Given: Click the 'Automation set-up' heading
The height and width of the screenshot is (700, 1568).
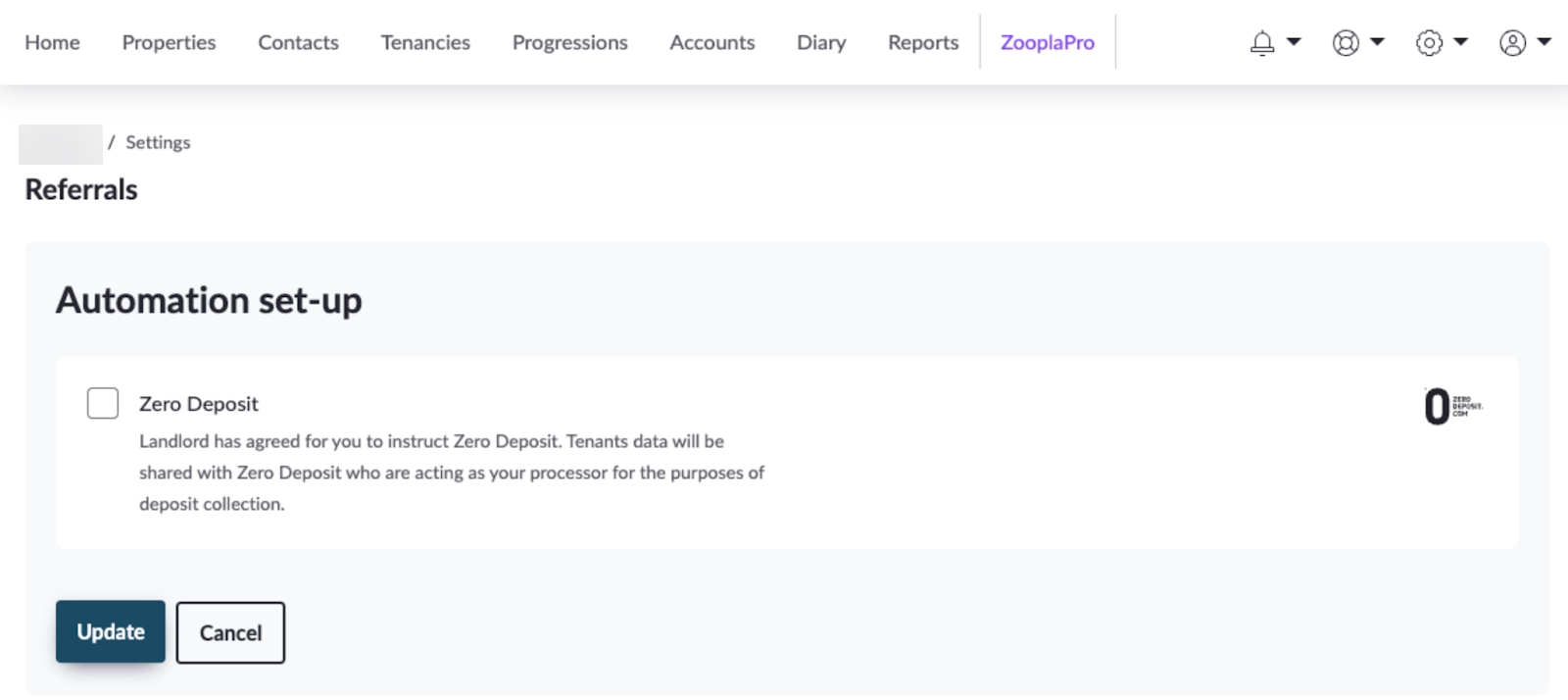Looking at the screenshot, I should click(209, 300).
